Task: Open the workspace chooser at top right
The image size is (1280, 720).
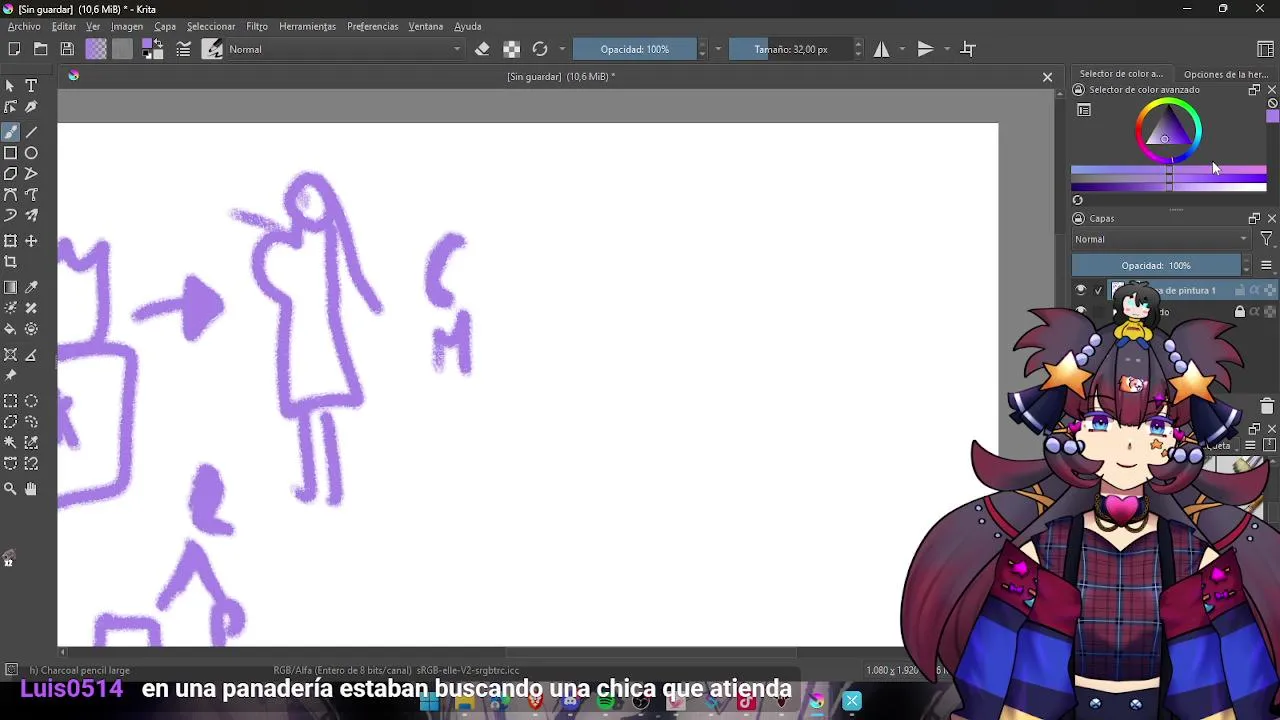Action: [x=1265, y=49]
